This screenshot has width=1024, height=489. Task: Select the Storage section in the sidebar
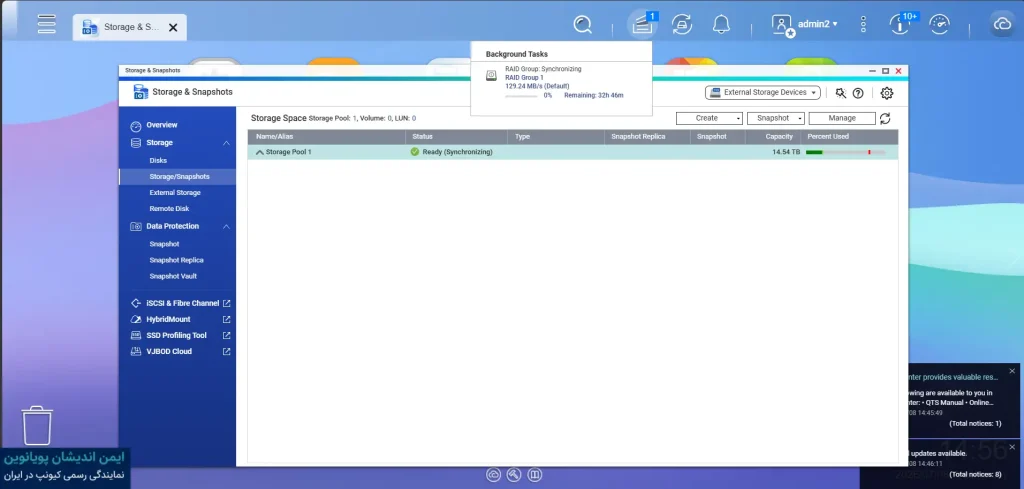coord(159,142)
